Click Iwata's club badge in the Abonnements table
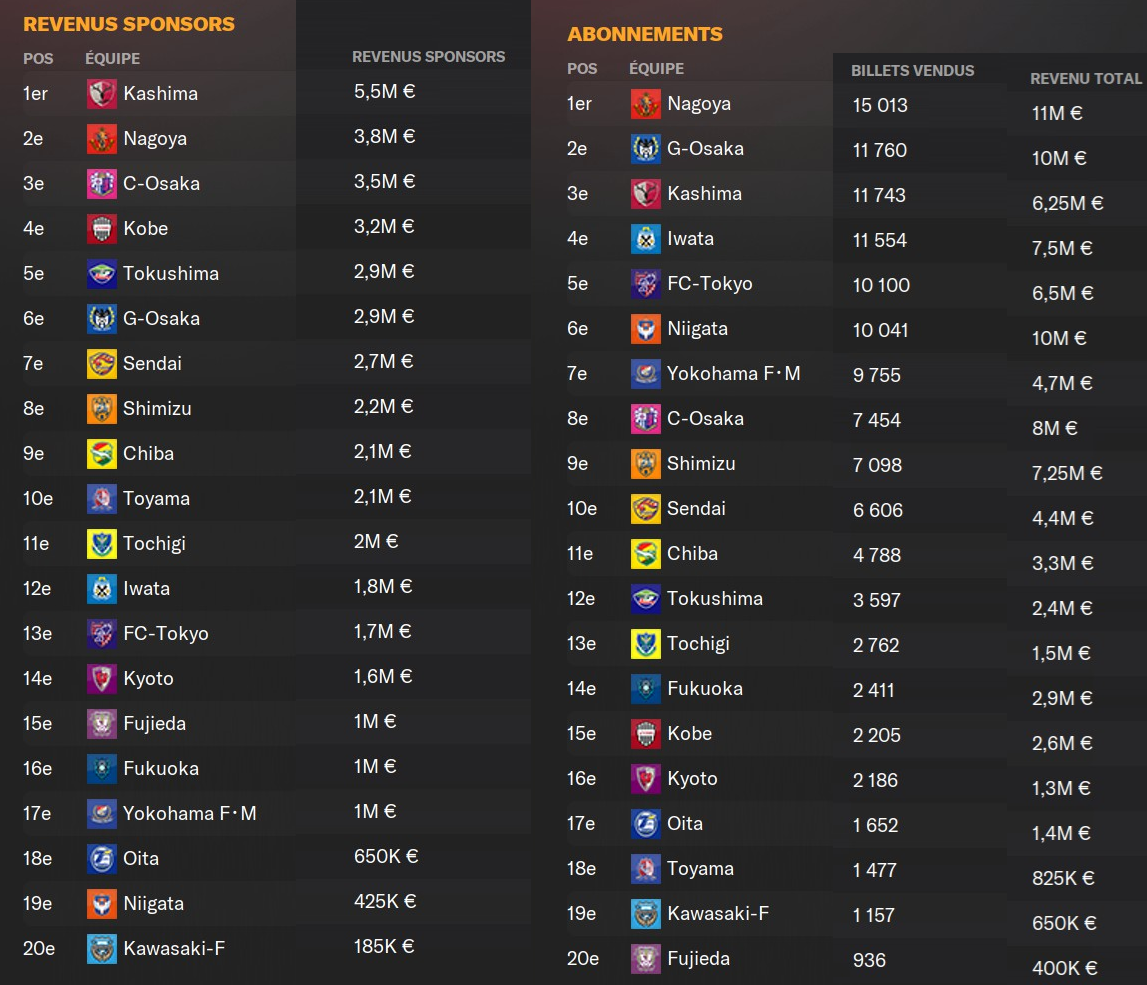This screenshot has width=1147, height=985. [646, 239]
